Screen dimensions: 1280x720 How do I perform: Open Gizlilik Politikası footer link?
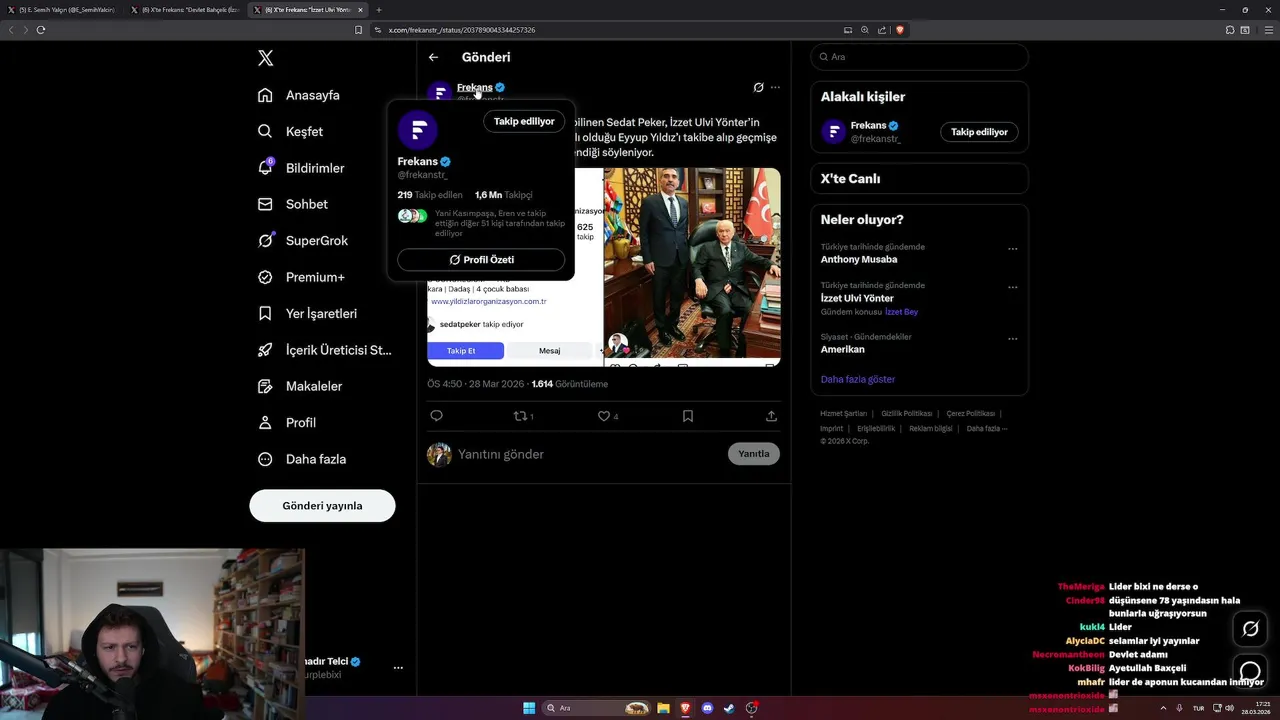click(906, 413)
